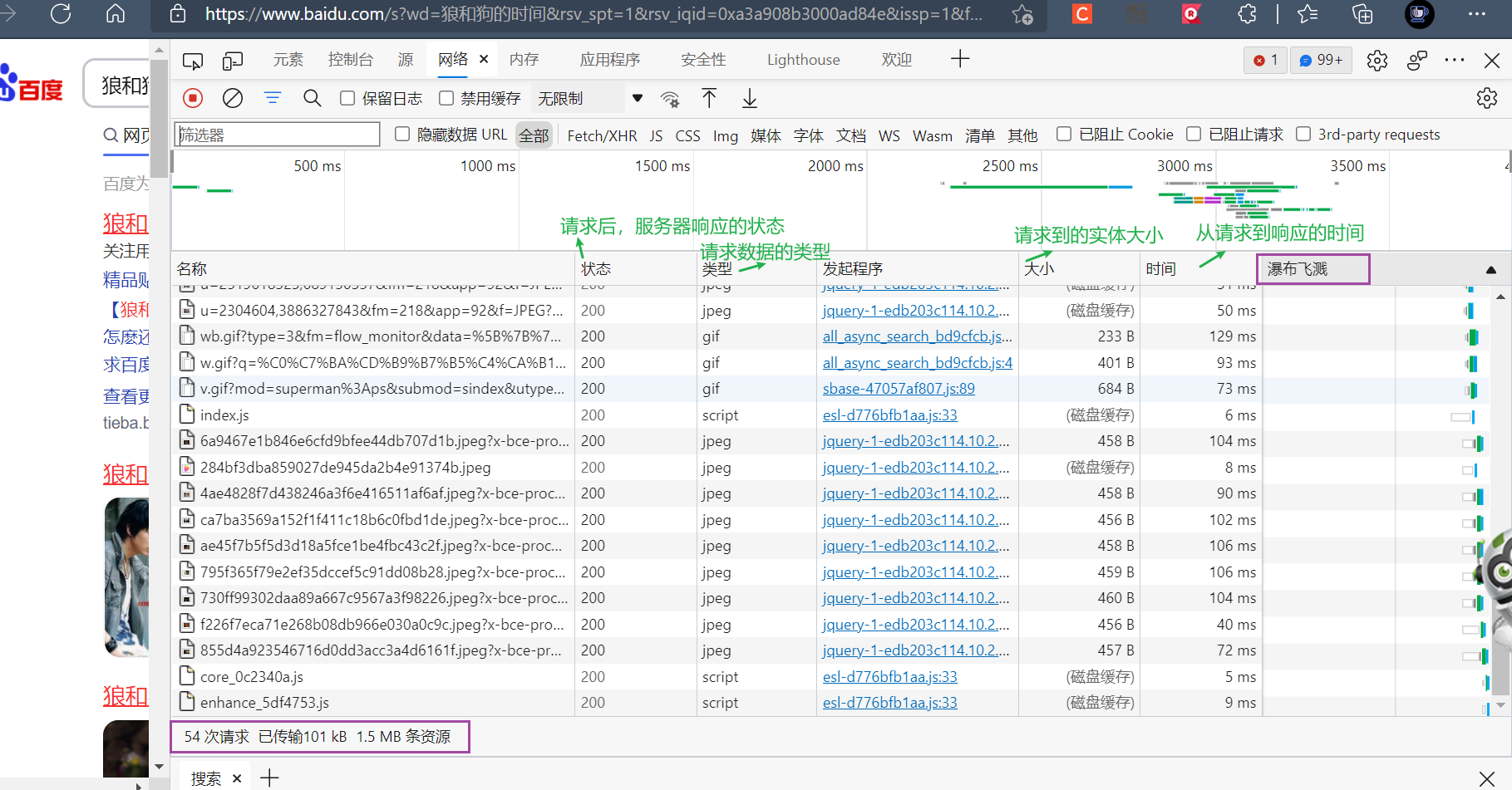This screenshot has height=790, width=1512.
Task: Import HAR file upload arrow
Action: pyautogui.click(x=709, y=98)
